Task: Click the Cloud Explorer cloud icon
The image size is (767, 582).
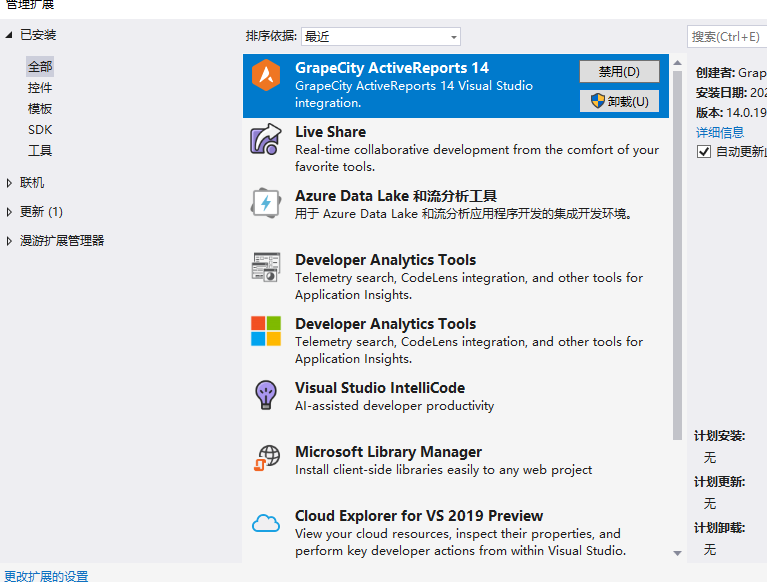Action: tap(266, 523)
